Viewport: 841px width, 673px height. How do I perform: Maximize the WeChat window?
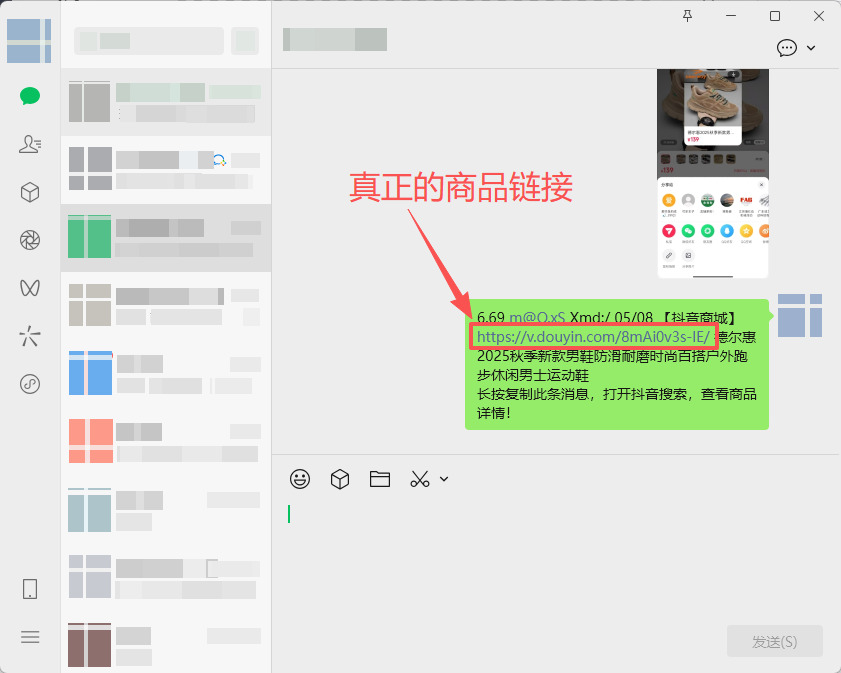(775, 16)
